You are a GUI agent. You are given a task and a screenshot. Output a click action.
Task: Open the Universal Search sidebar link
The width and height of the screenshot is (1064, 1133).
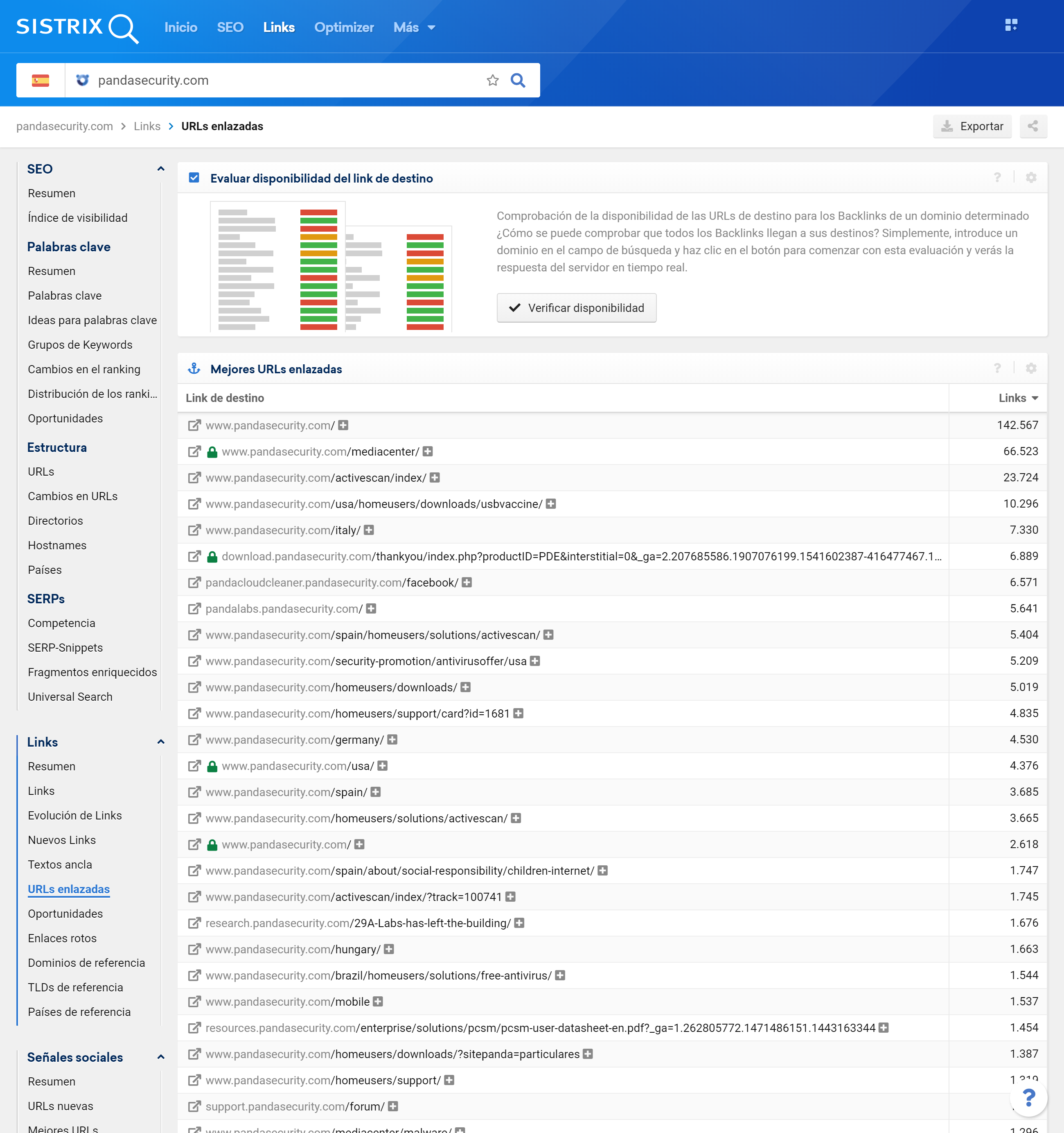(x=70, y=696)
